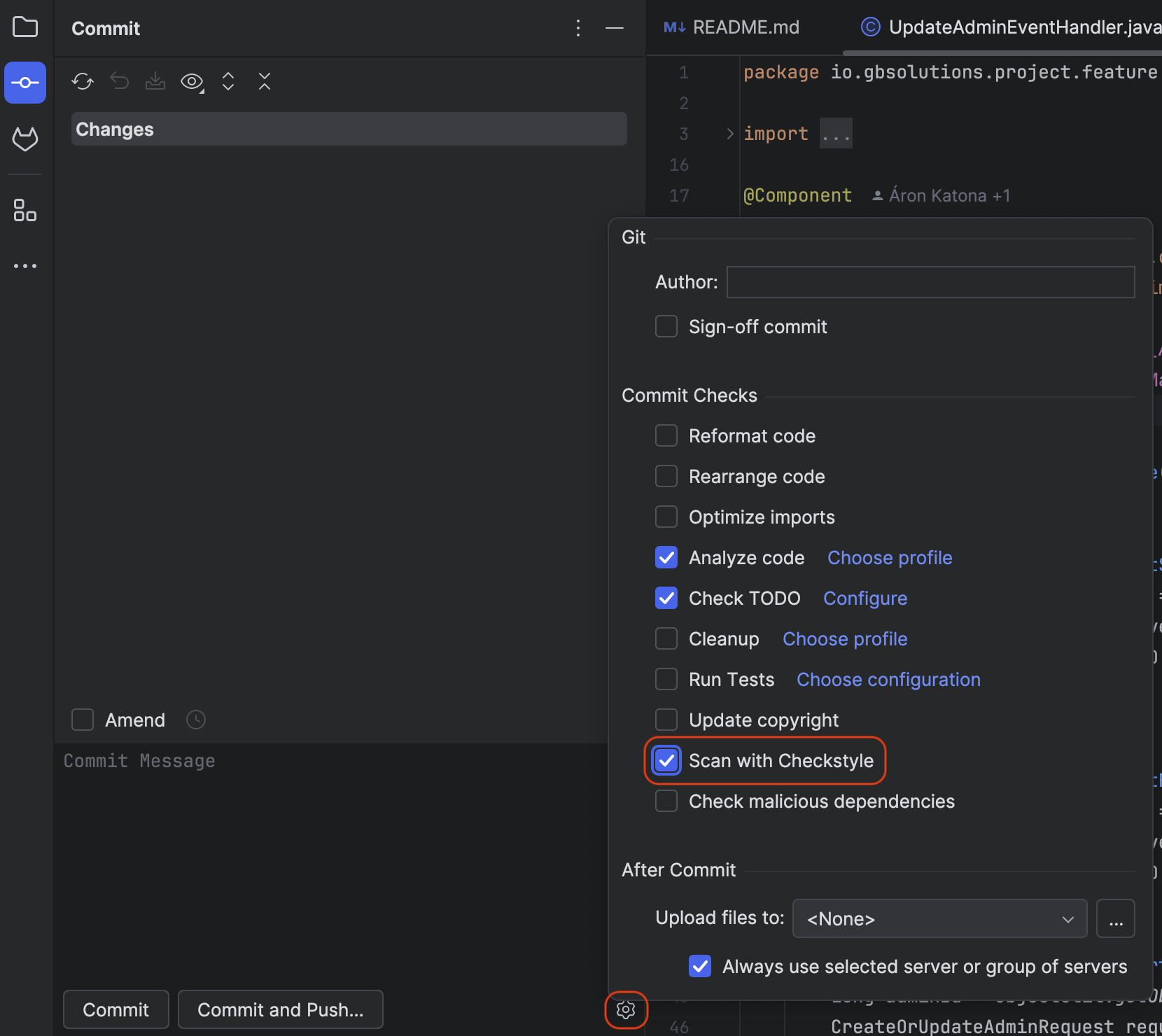The height and width of the screenshot is (1036, 1162).
Task: Show more tool windows via ellipsis
Action: pos(25,266)
